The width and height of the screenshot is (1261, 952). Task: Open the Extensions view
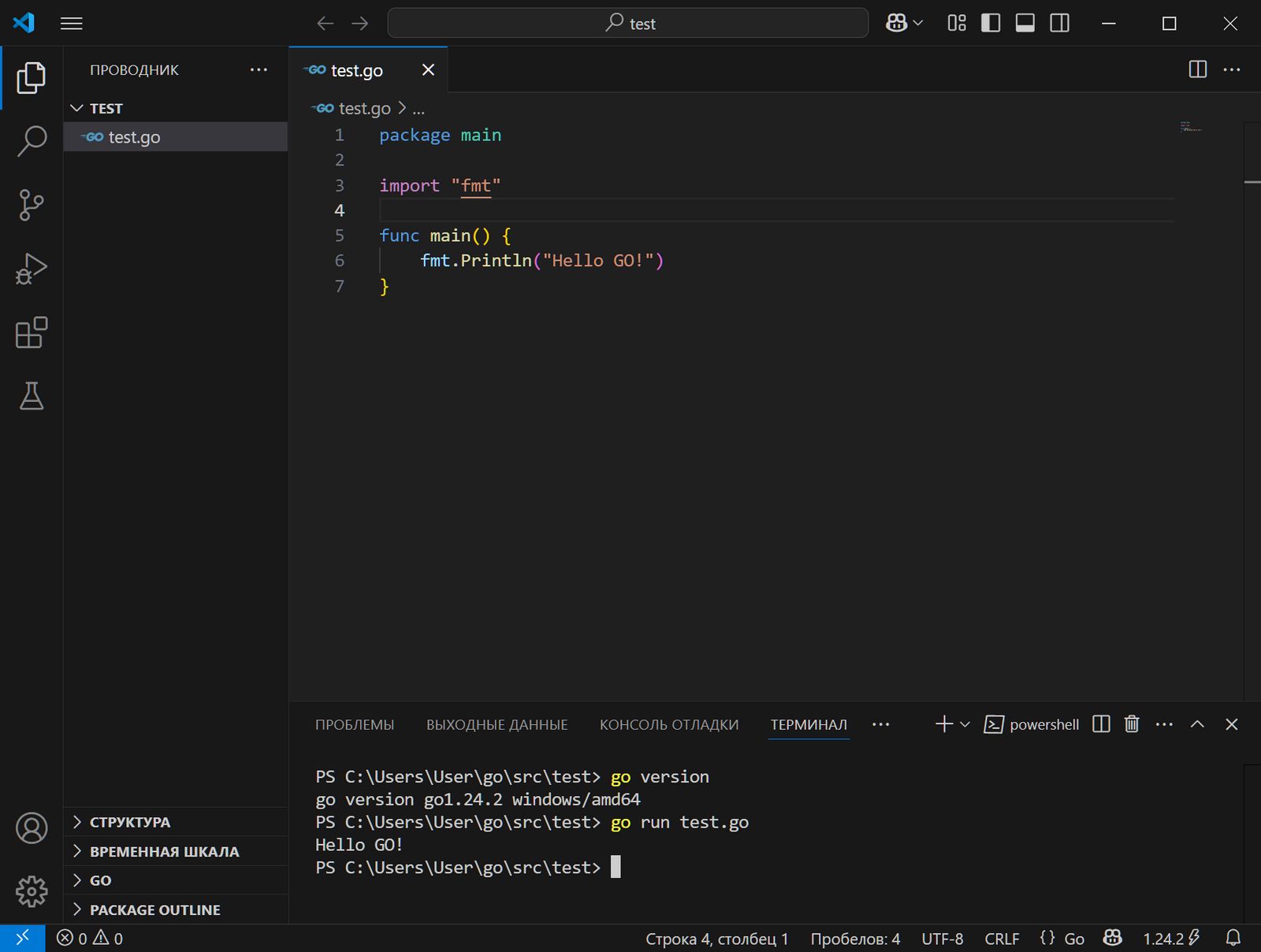pyautogui.click(x=32, y=333)
